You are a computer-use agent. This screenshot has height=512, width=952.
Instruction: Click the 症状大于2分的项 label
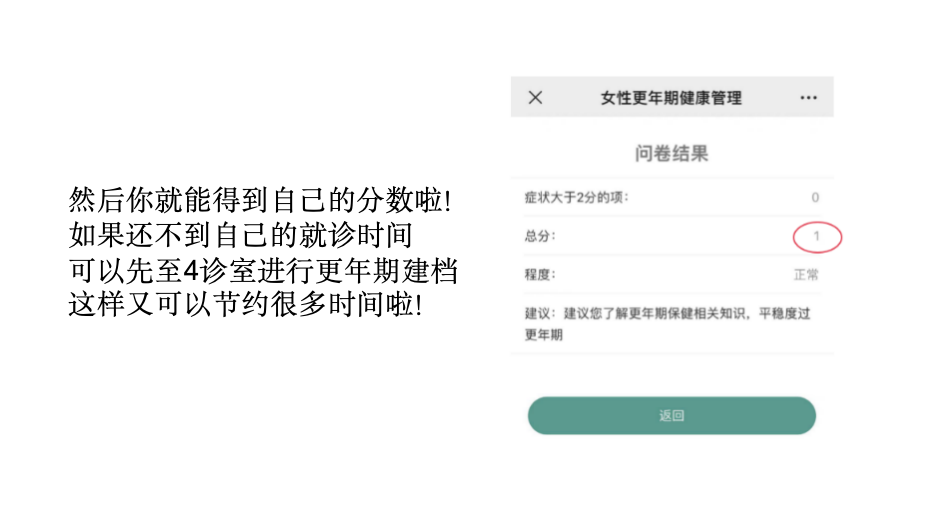coord(576,197)
